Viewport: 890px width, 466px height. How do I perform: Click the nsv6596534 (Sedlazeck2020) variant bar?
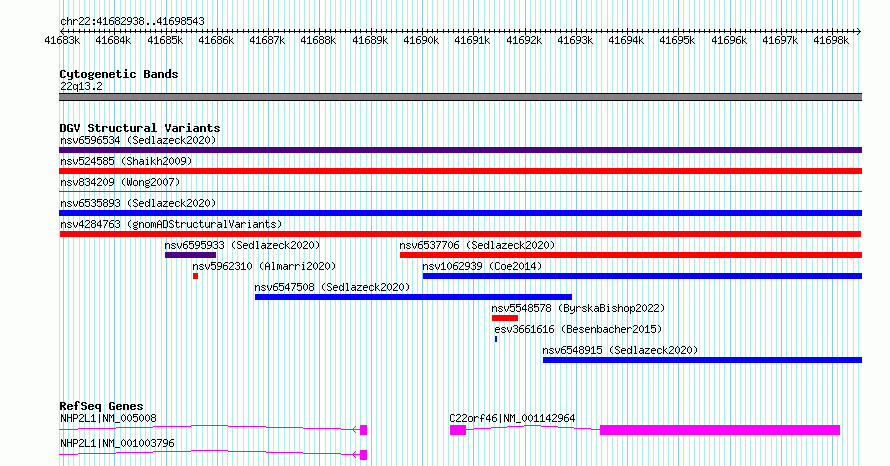[460, 150]
